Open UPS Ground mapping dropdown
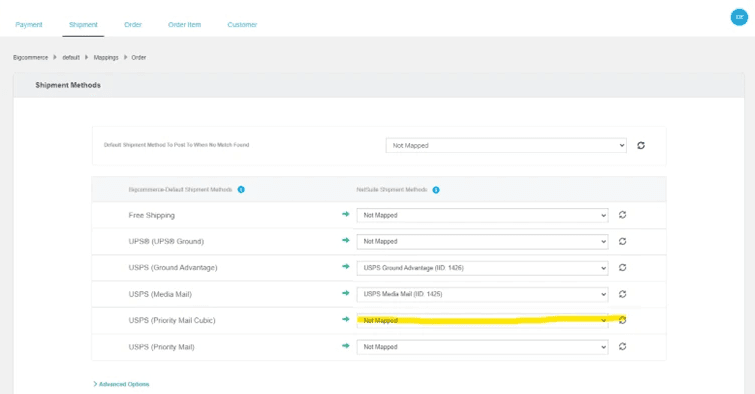 pyautogui.click(x=482, y=241)
